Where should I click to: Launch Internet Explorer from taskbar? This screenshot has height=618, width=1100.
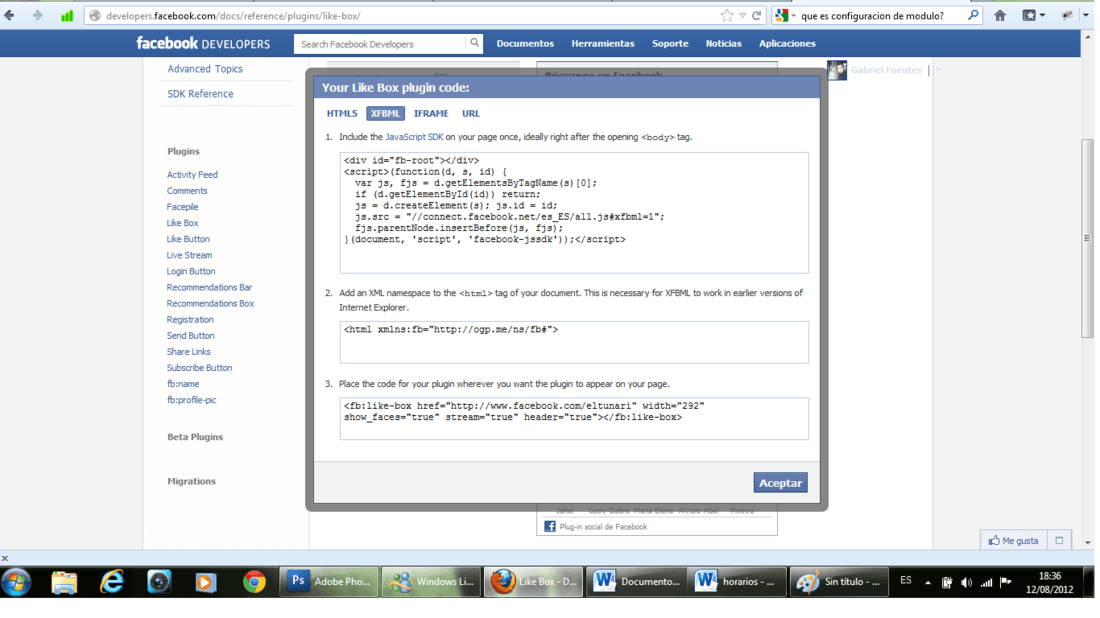click(112, 582)
